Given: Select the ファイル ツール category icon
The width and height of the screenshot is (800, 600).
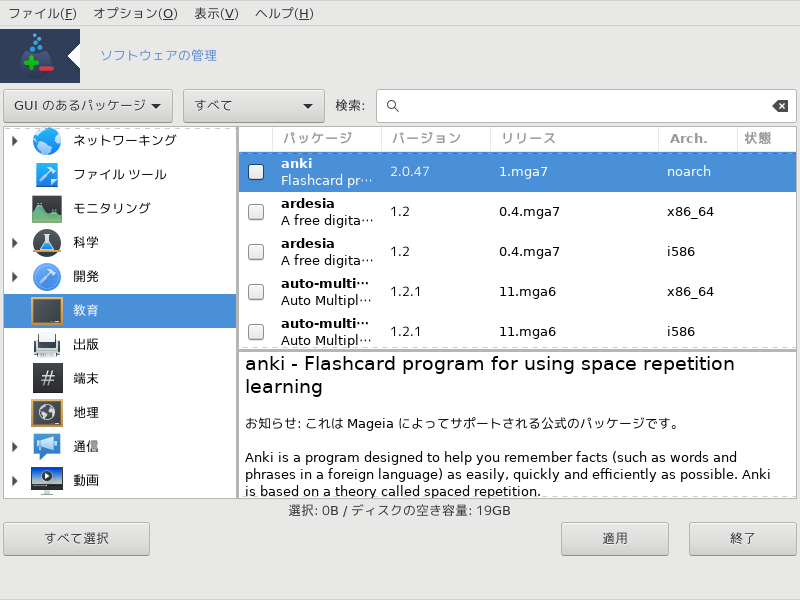Looking at the screenshot, I should click(x=47, y=174).
